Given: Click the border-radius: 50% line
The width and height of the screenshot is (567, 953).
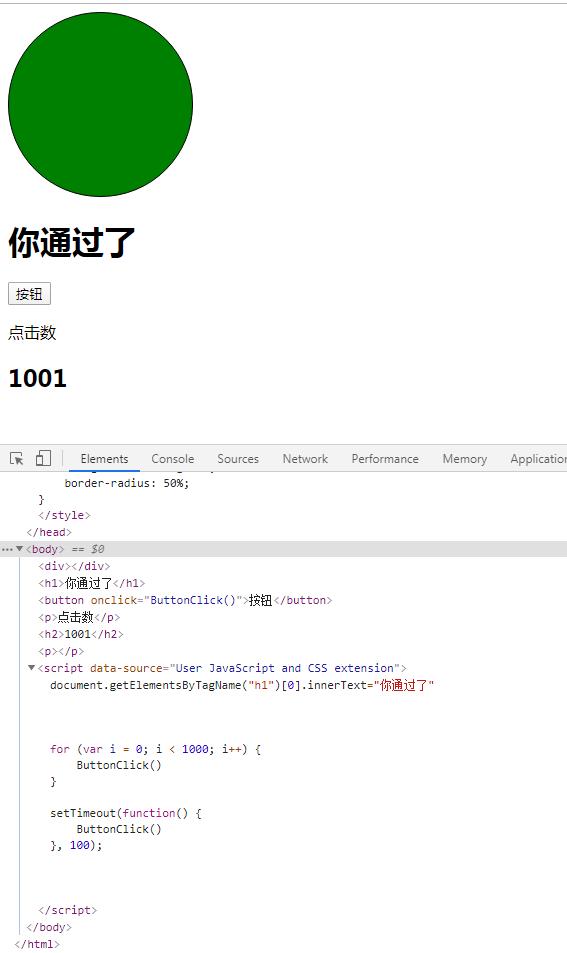Looking at the screenshot, I should (127, 484).
